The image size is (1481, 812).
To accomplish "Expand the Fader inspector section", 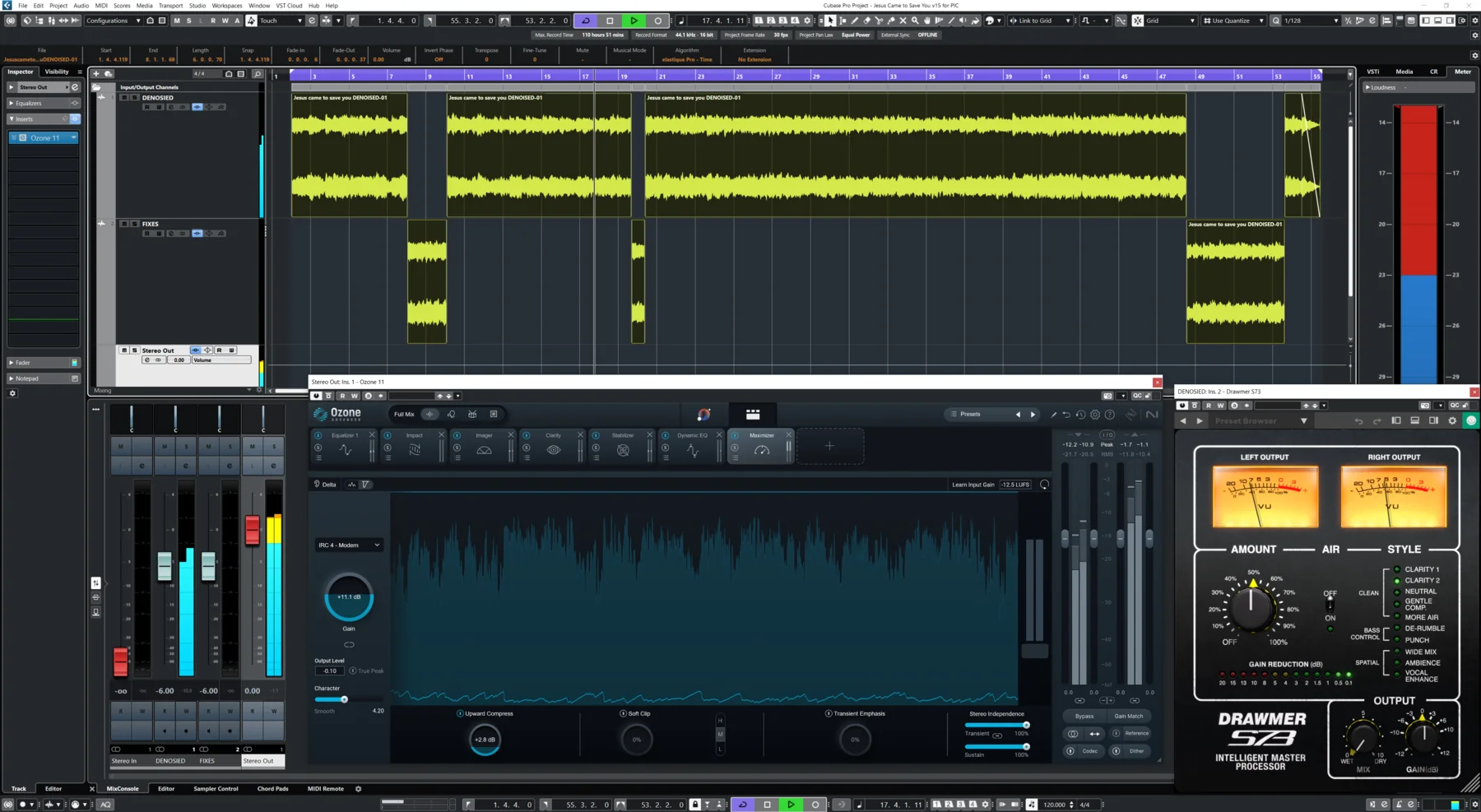I will click(x=43, y=362).
